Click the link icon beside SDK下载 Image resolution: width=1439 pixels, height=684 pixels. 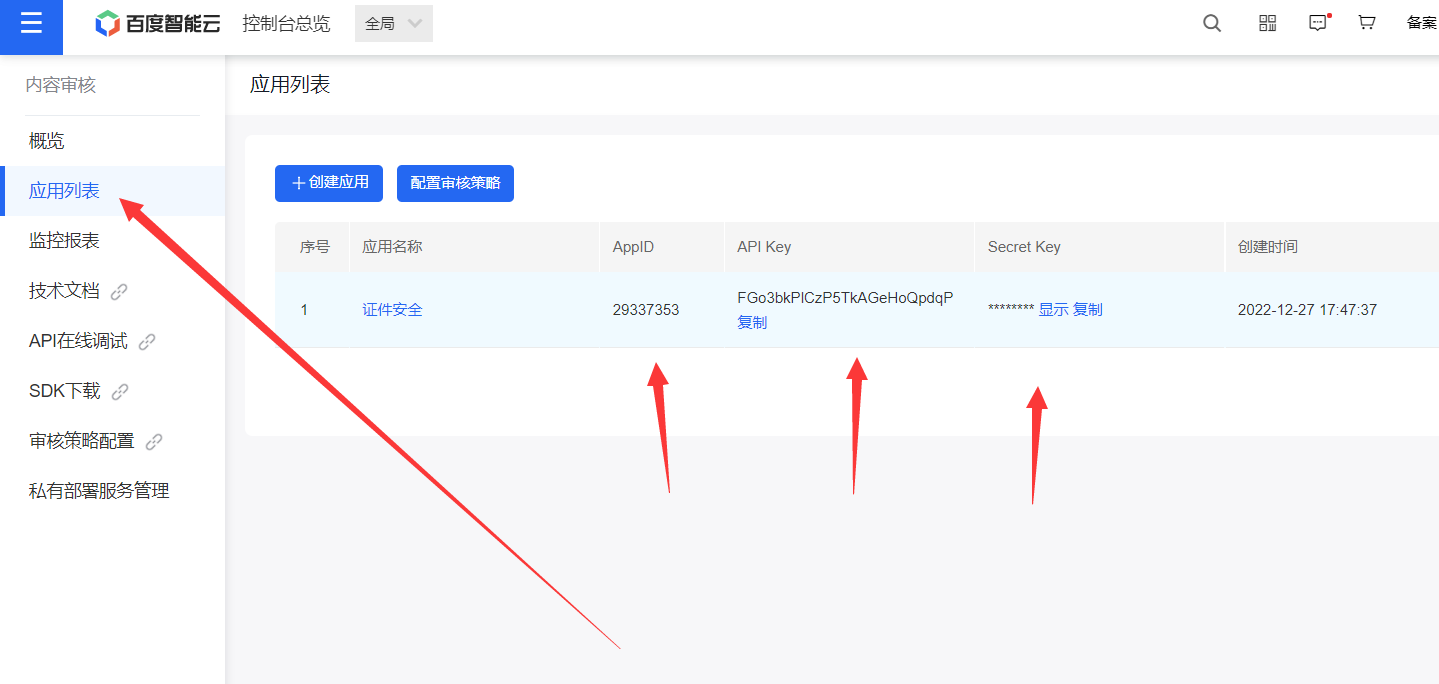coord(120,392)
